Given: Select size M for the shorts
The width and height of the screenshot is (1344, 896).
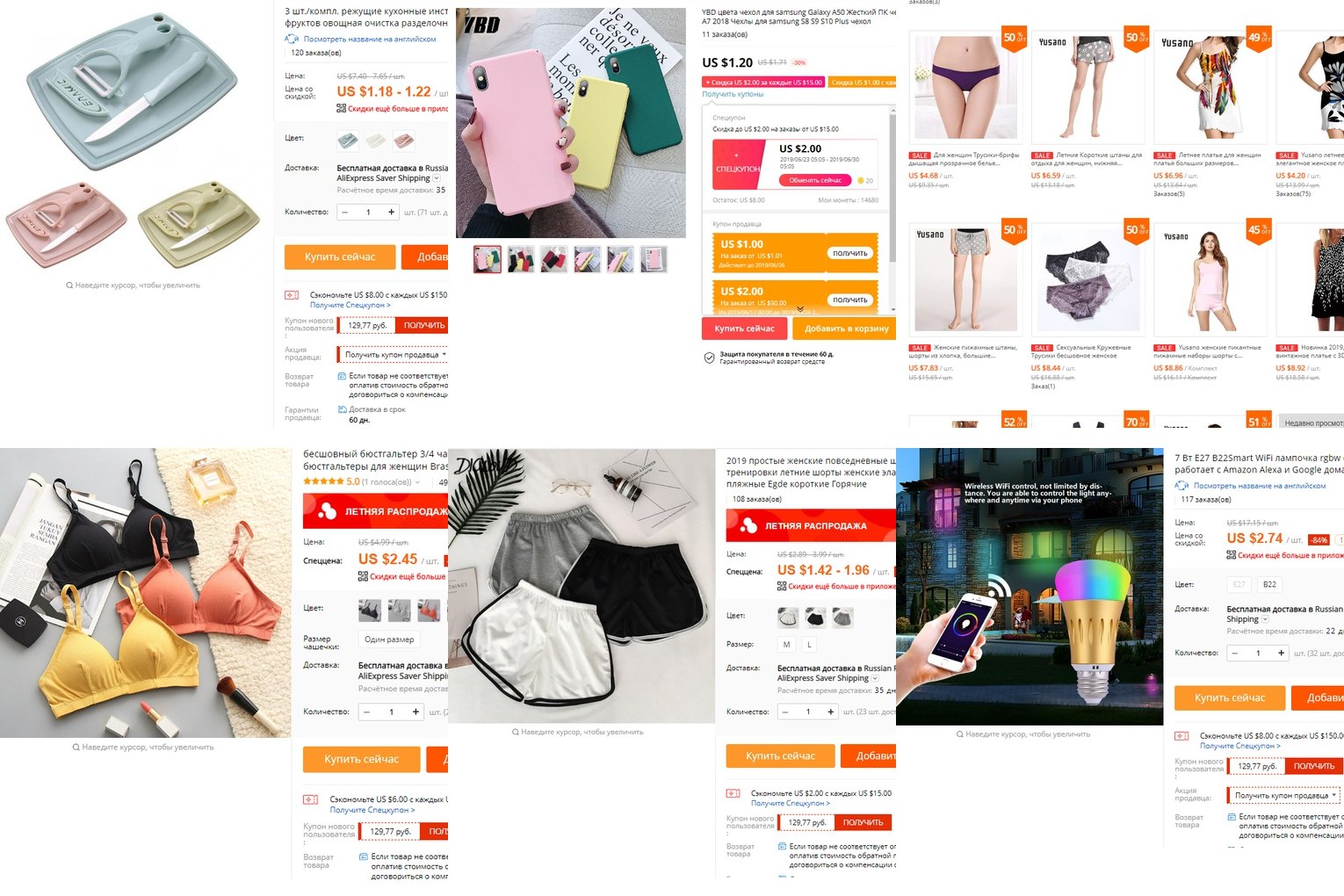Looking at the screenshot, I should point(786,644).
